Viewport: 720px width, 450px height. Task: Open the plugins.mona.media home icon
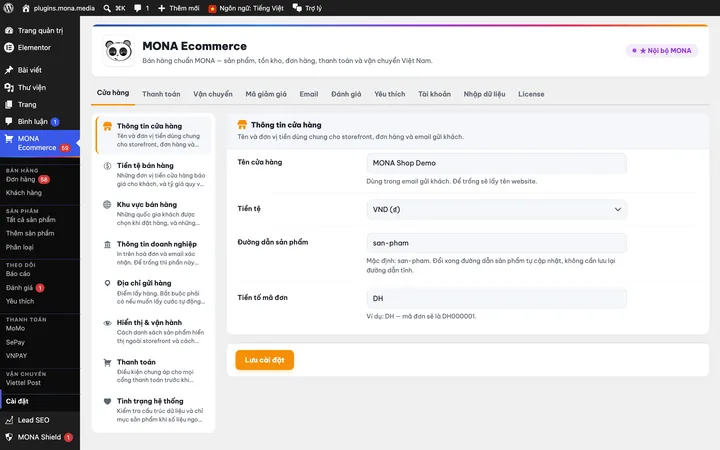tap(26, 8)
